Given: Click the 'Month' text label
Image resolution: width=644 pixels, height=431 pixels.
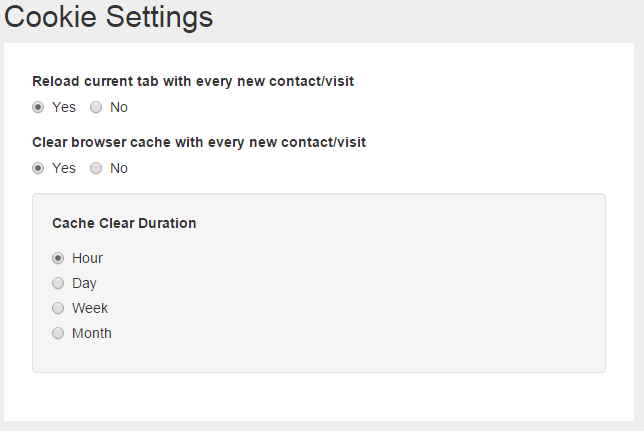Looking at the screenshot, I should 92,333.
